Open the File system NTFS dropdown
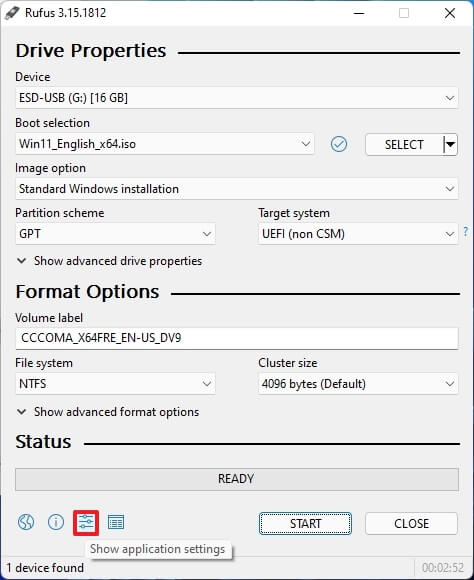Image resolution: width=474 pixels, height=580 pixels. click(115, 384)
